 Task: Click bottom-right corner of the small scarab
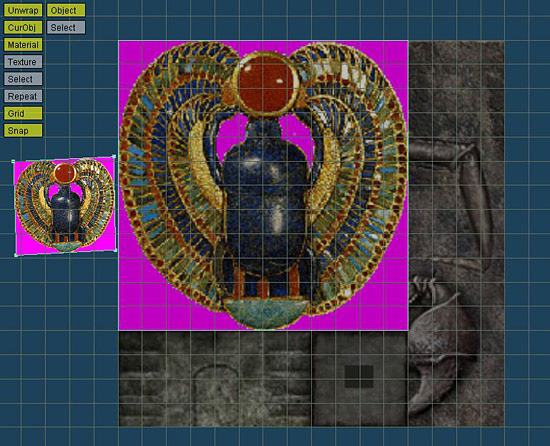click(116, 250)
